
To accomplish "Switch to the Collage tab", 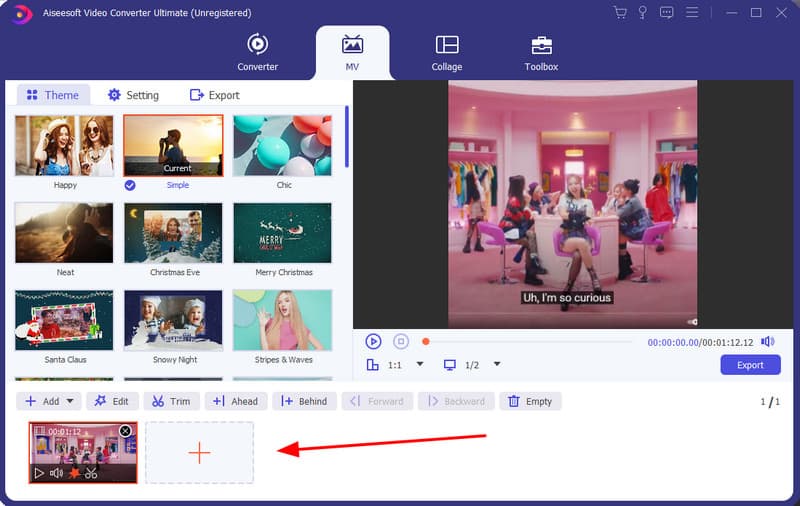I will click(447, 52).
